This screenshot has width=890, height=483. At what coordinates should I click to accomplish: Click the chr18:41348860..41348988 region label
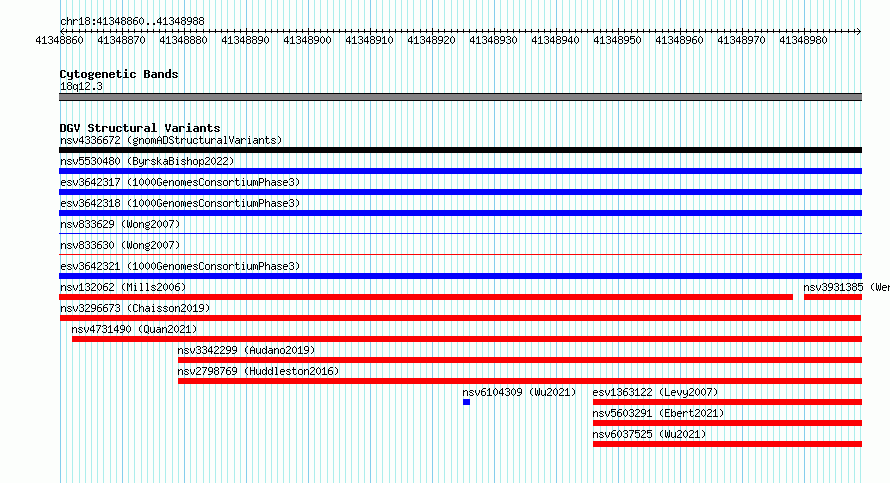coord(132,21)
